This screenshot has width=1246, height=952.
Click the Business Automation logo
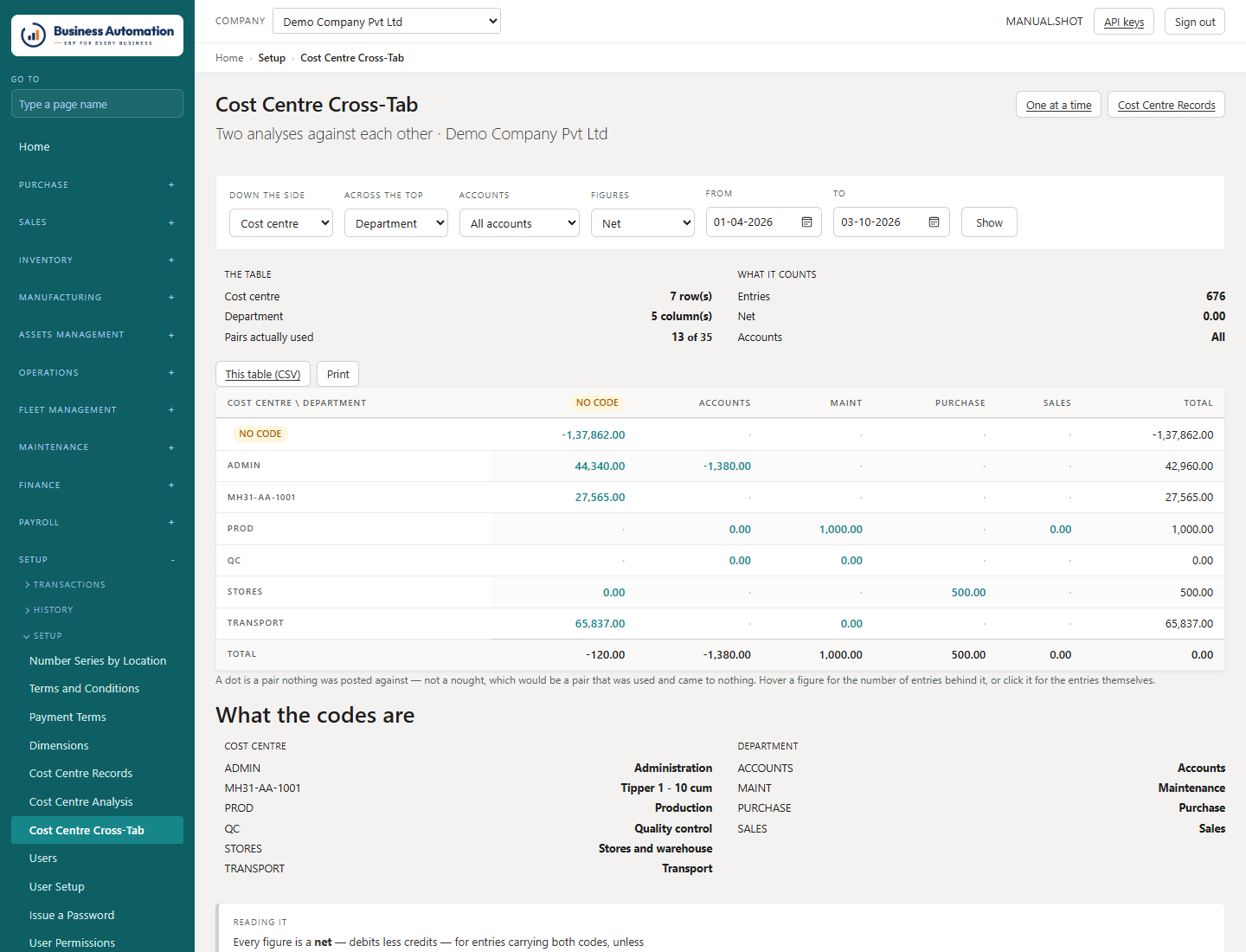pos(97,35)
